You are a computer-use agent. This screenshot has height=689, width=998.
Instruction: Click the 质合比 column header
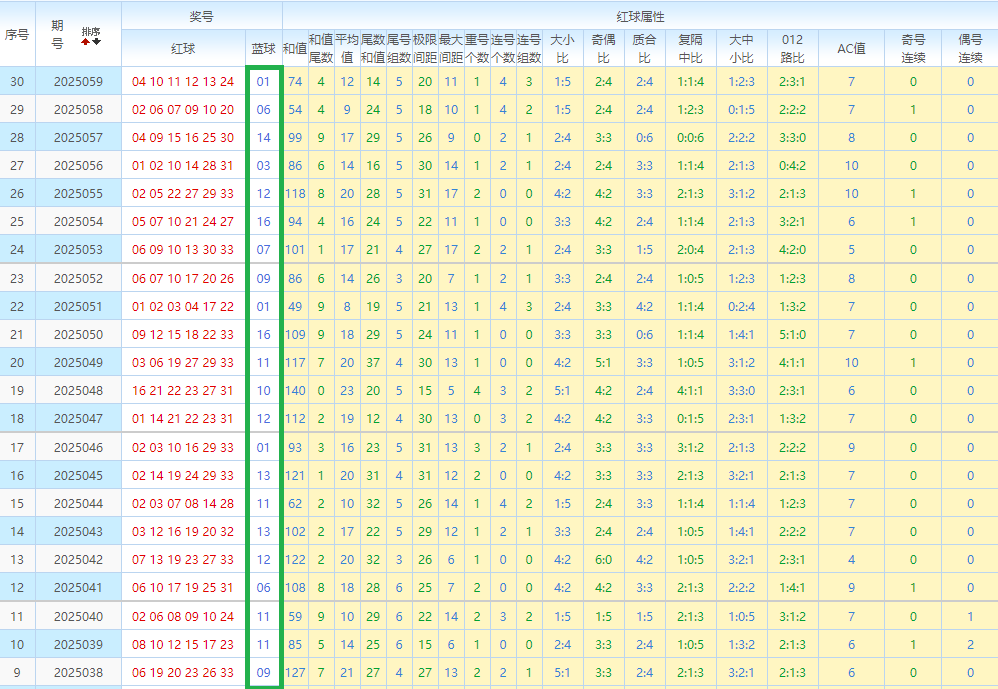[x=644, y=48]
